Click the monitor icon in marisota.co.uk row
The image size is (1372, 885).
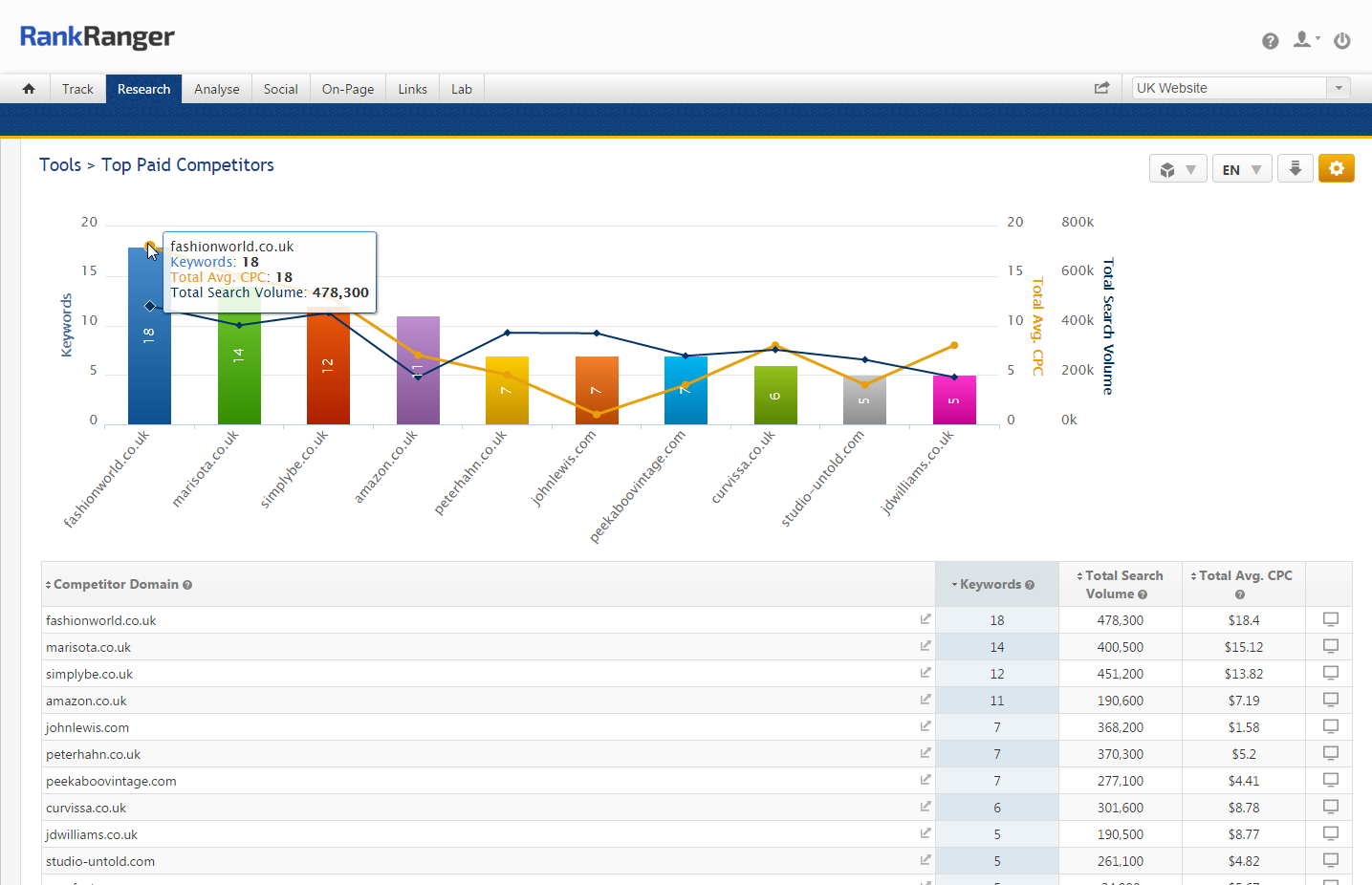tap(1329, 646)
